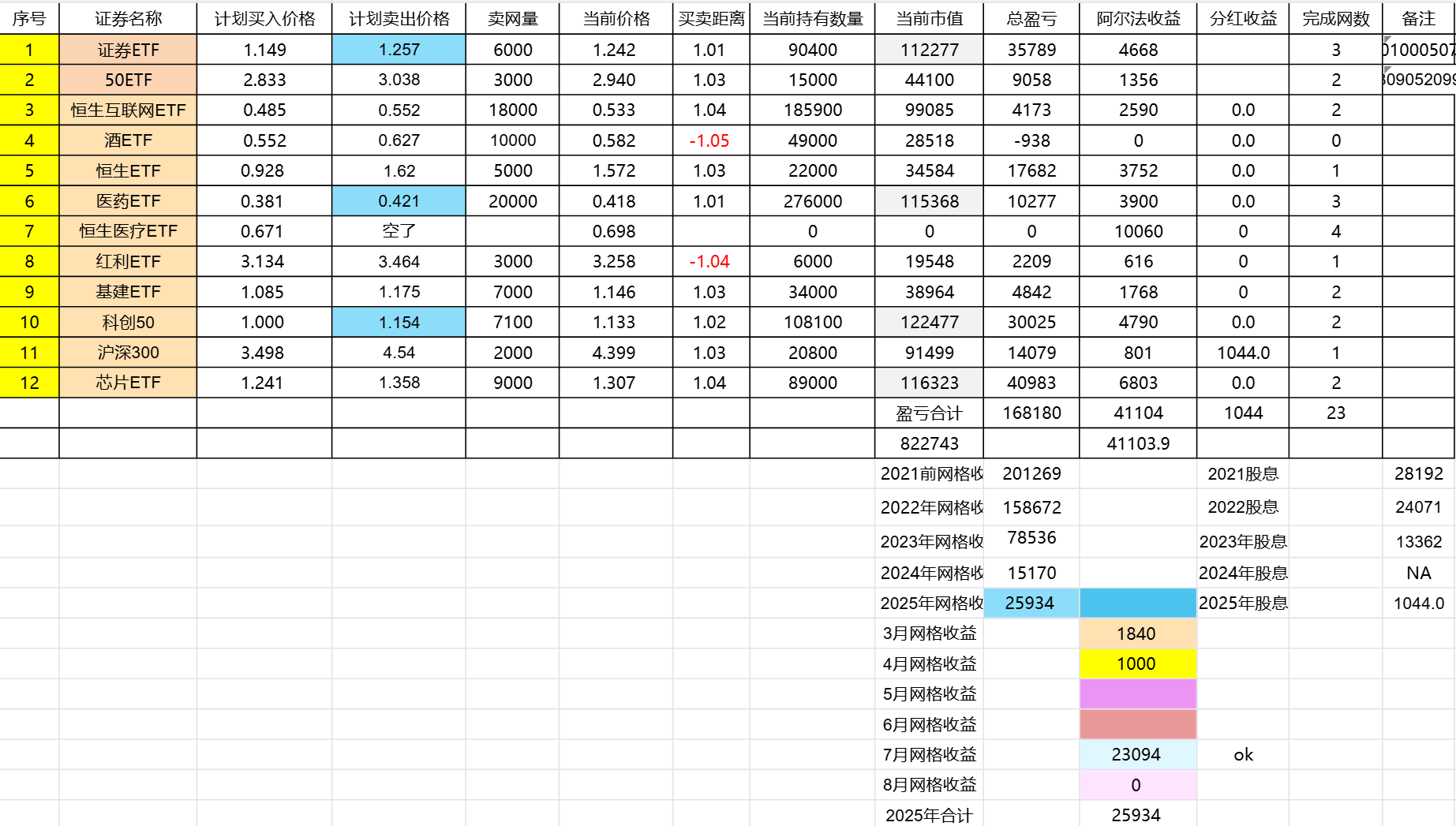Click the comment indicator in 证券ETF's 备注 cell
The image size is (1456, 826).
click(x=1387, y=39)
